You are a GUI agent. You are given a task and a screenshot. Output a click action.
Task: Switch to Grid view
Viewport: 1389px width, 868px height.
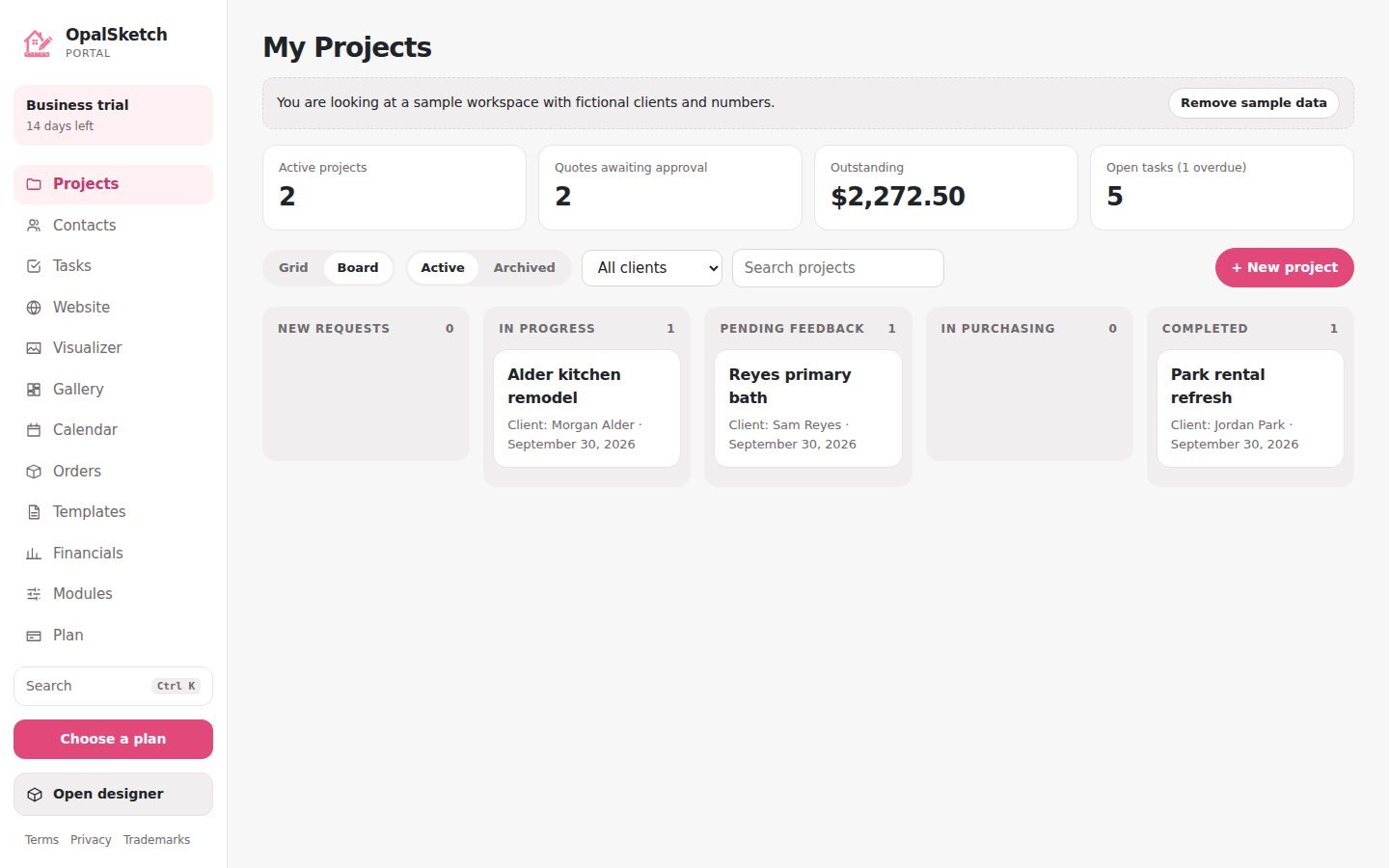coord(293,268)
